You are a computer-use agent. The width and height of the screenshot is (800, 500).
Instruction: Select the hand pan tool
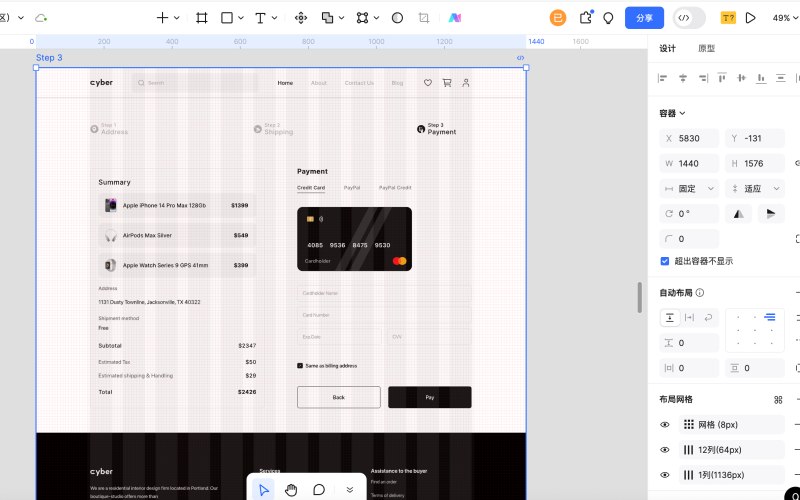(x=291, y=490)
